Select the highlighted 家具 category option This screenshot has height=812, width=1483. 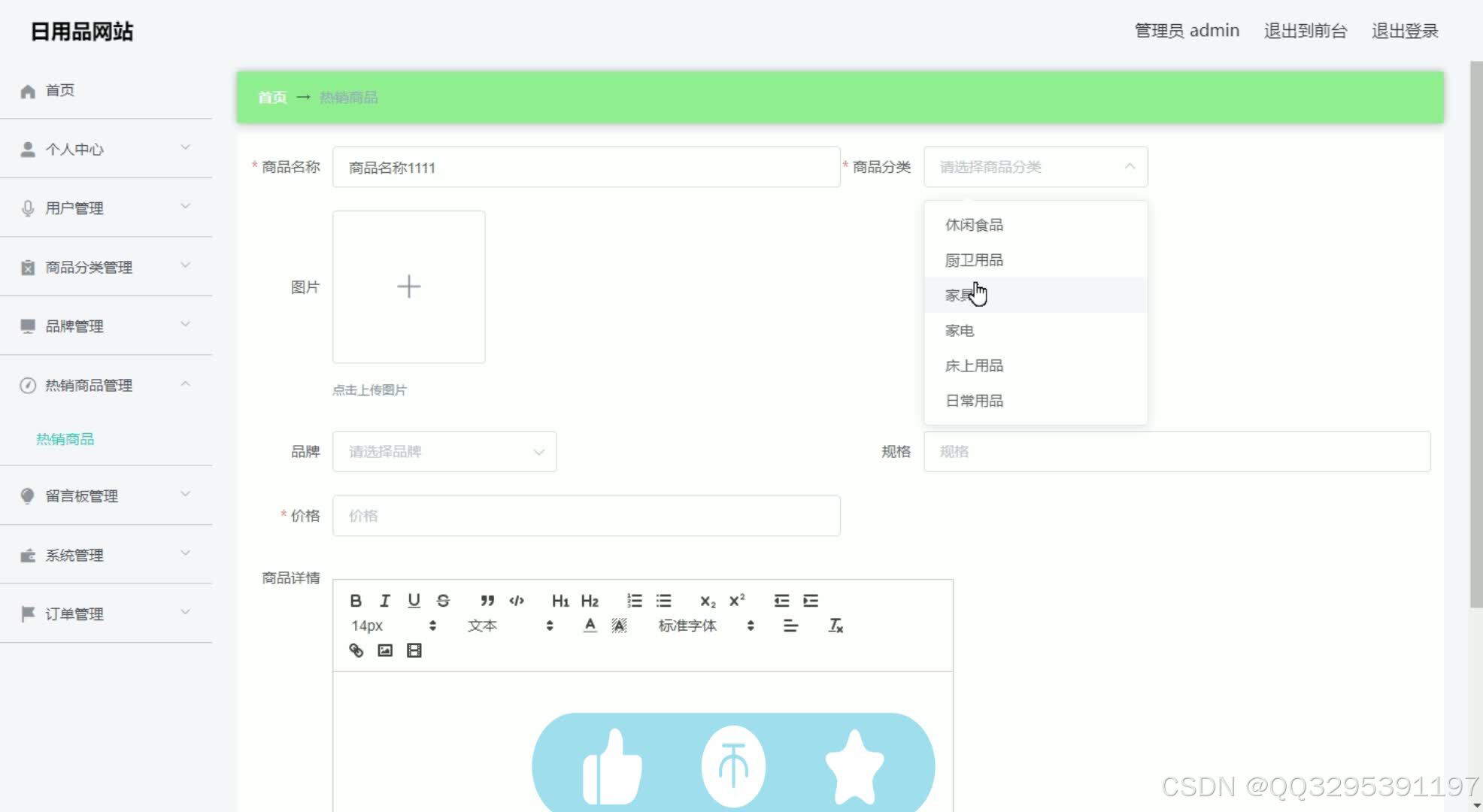[1036, 295]
